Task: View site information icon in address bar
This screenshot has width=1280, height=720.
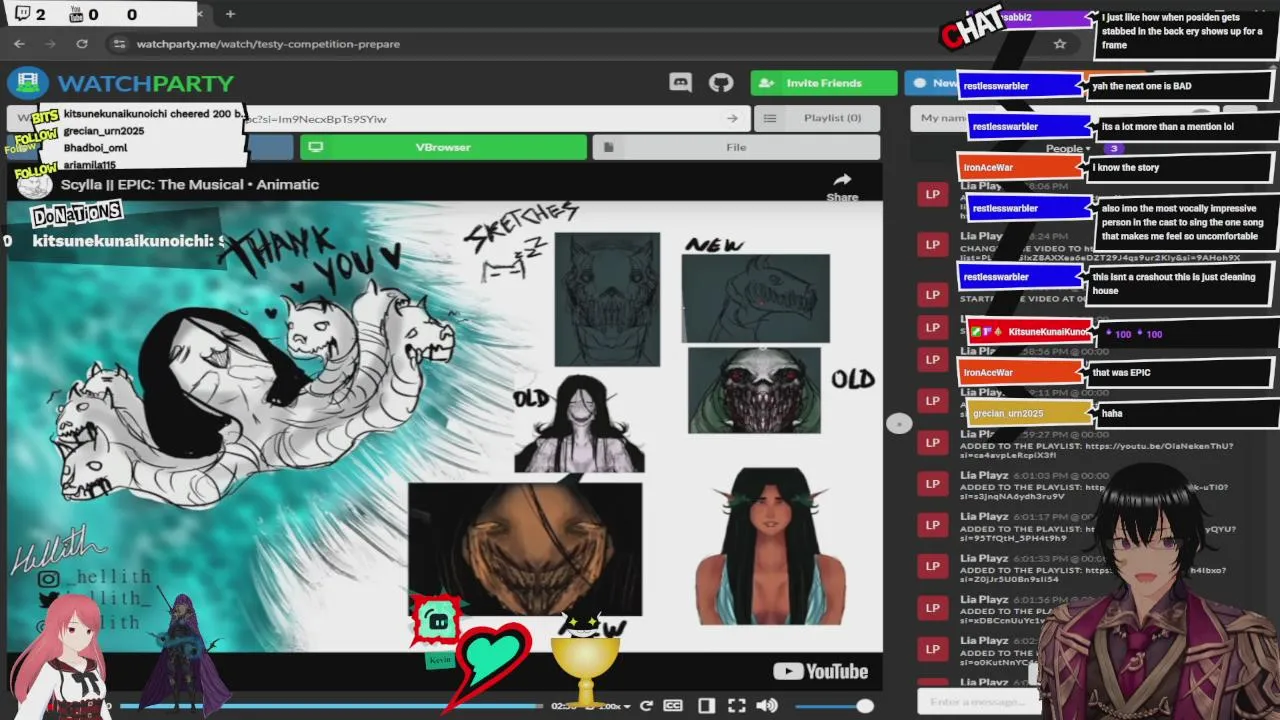Action: click(119, 44)
